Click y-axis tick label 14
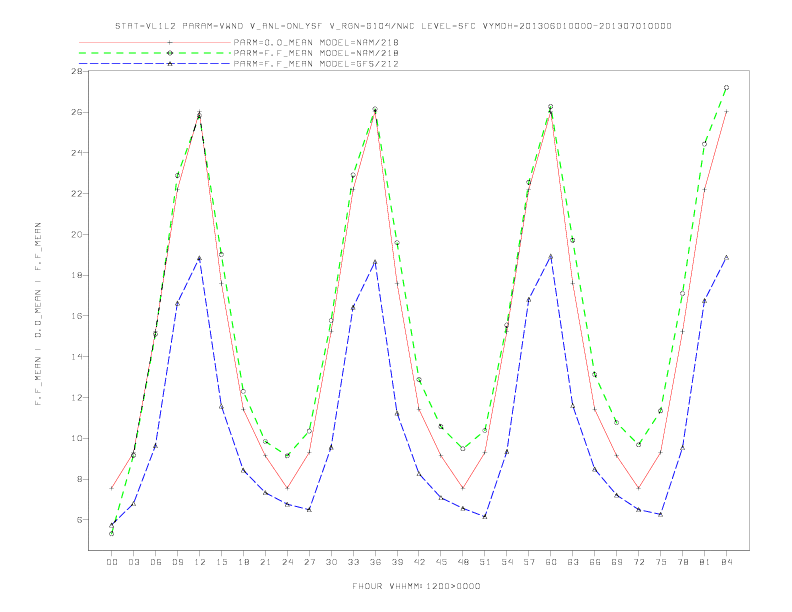This screenshot has width=792, height=612. tap(77, 356)
